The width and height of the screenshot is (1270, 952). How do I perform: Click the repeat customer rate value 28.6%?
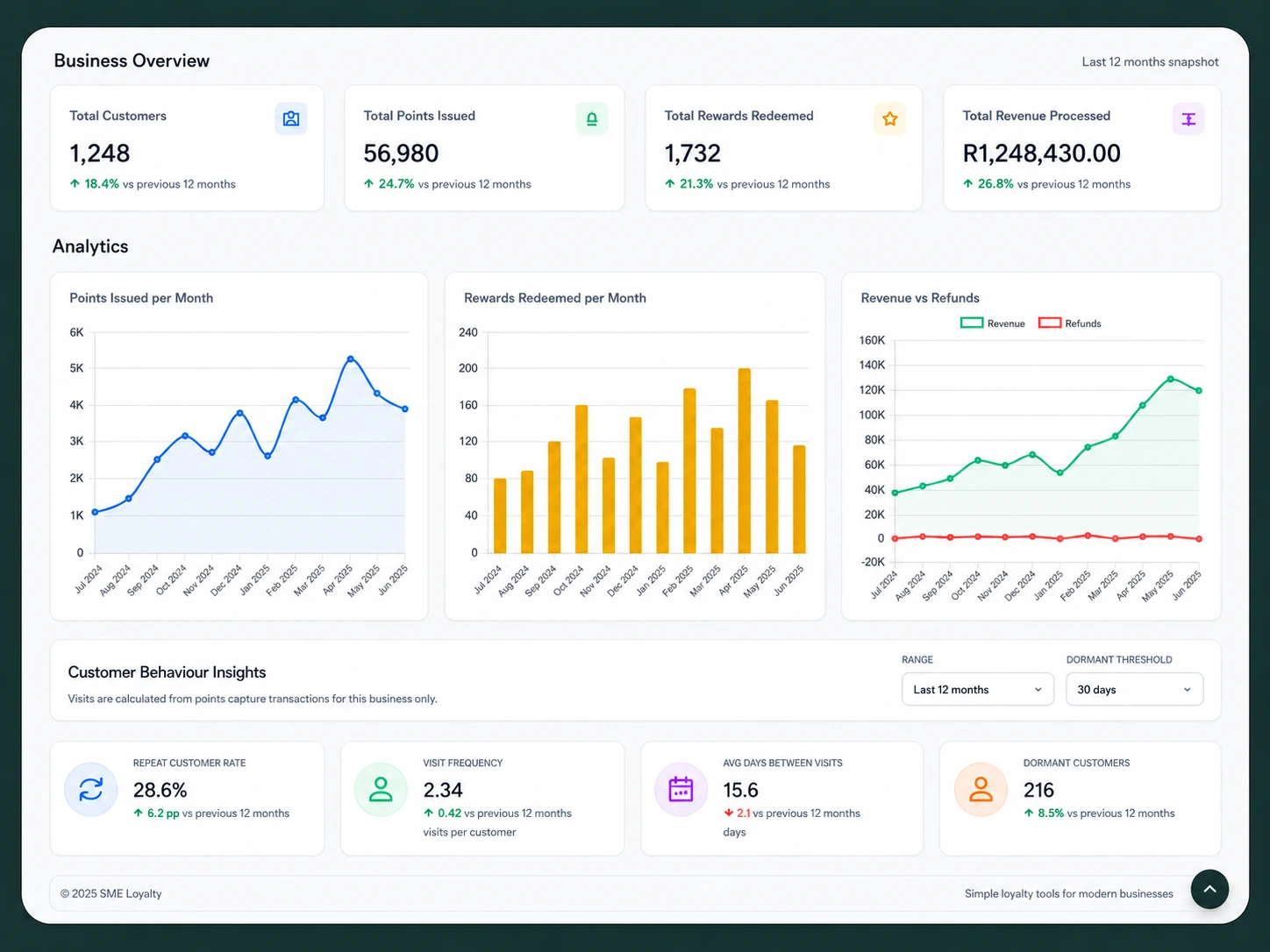[161, 790]
